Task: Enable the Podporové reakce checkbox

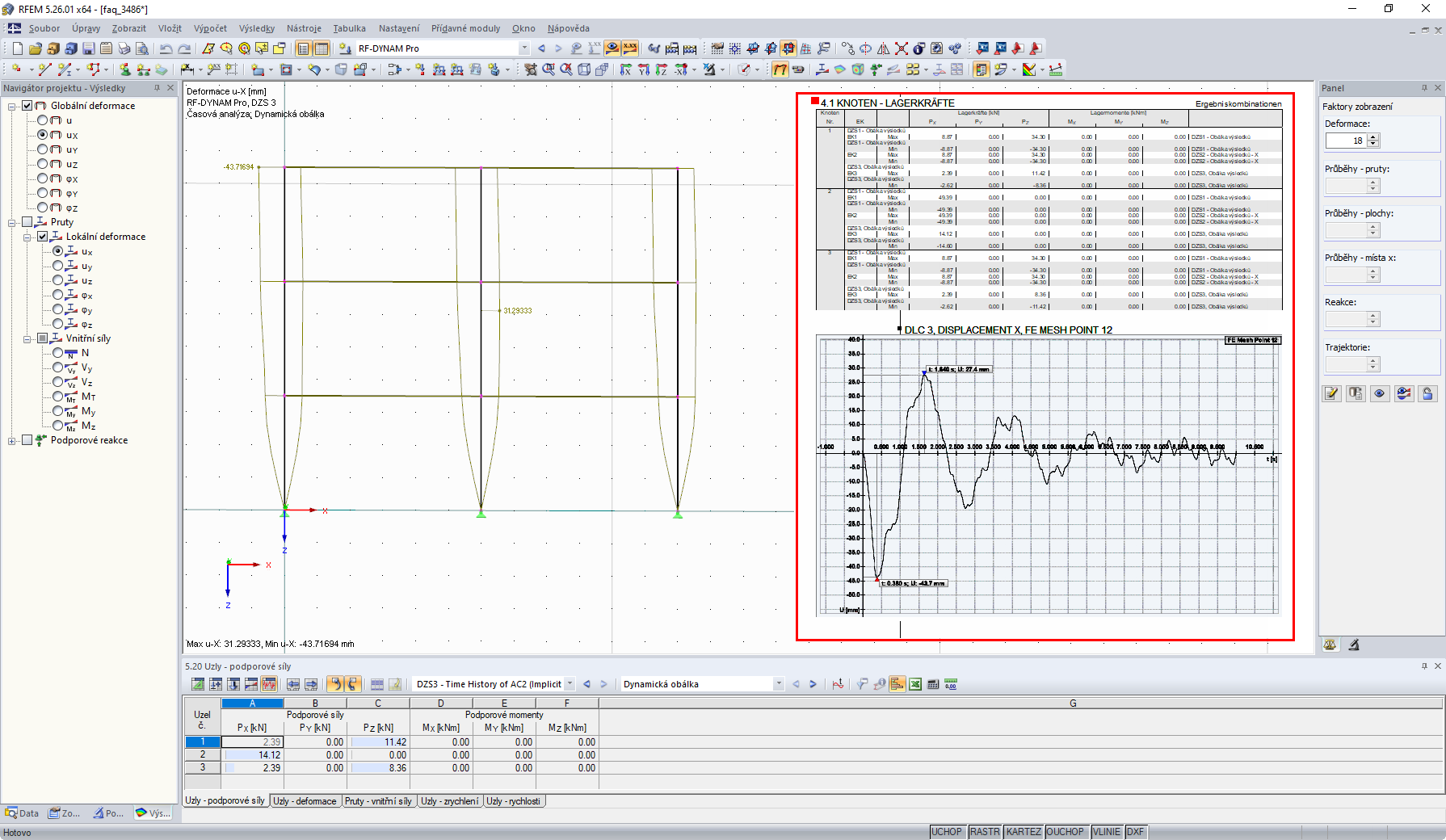Action: 27,440
